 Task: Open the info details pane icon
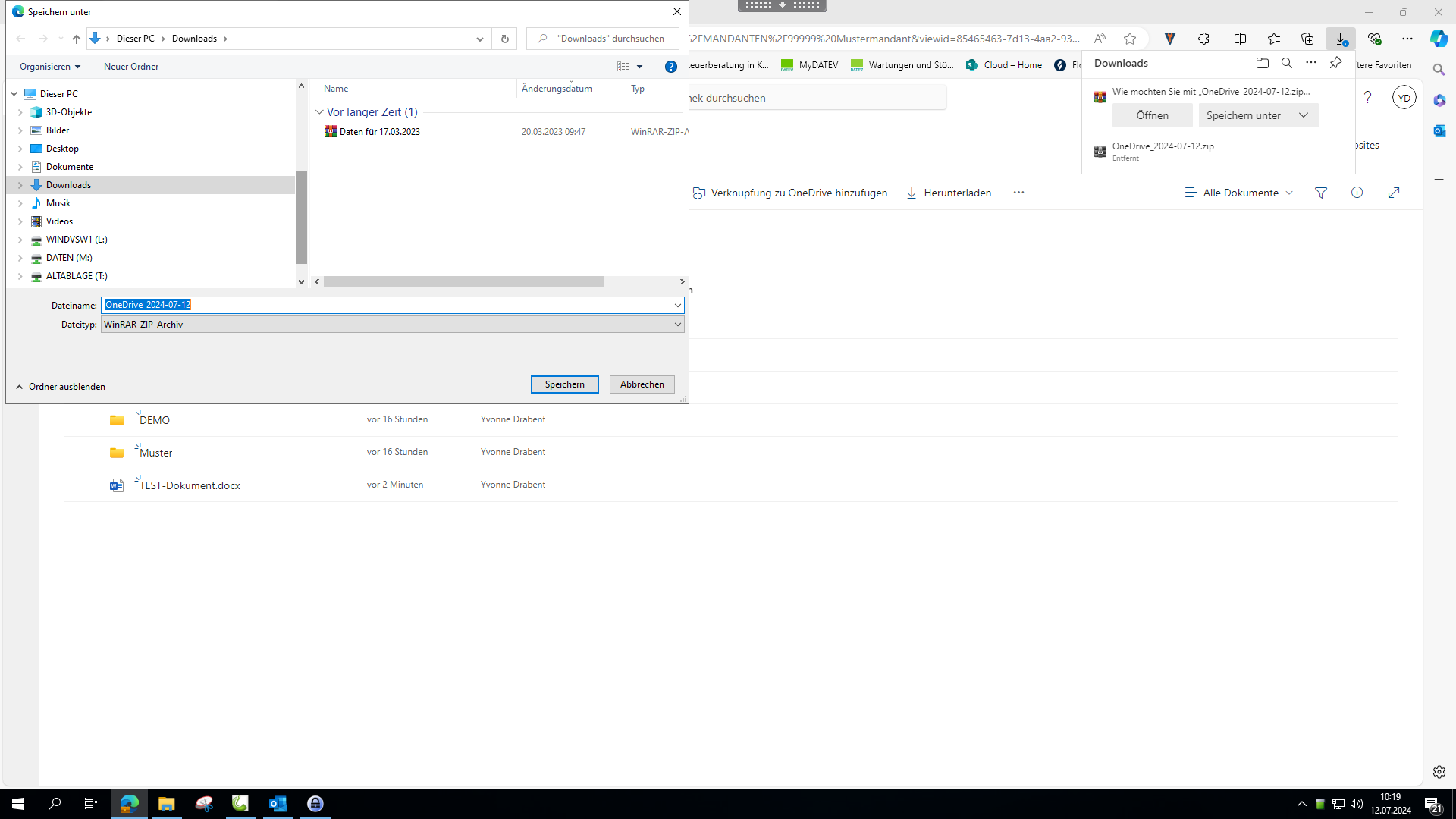click(x=1357, y=193)
